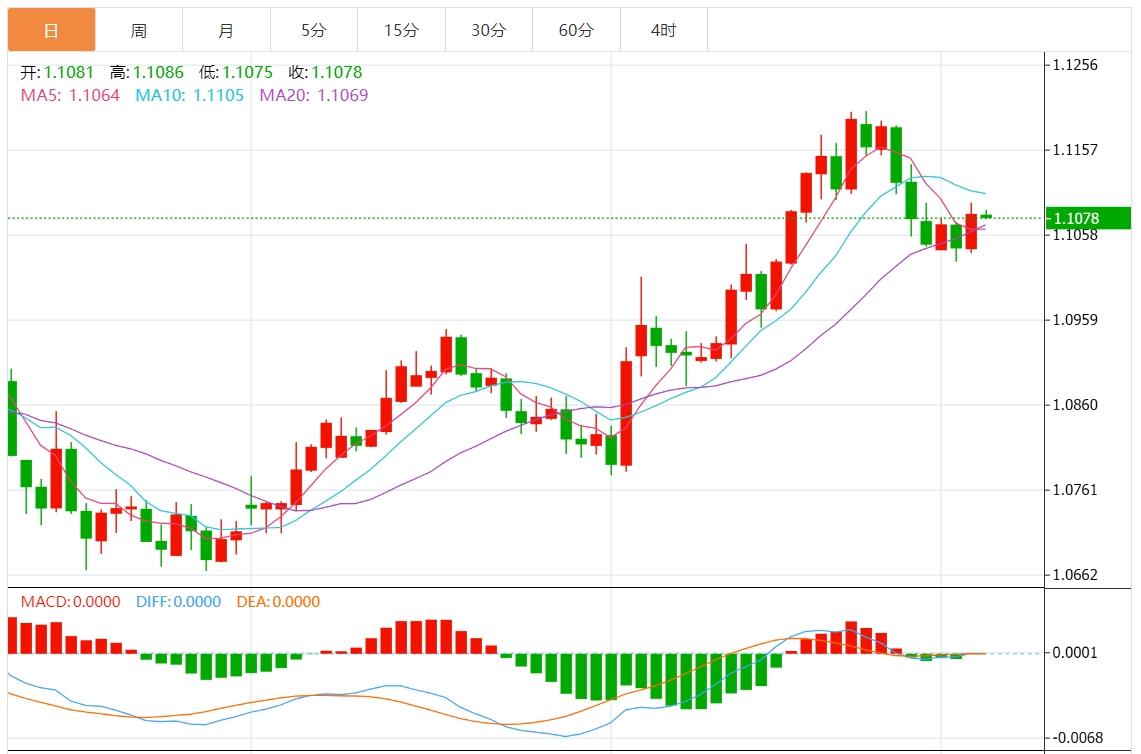Click the 收 closing price value
This screenshot has height=754, width=1141.
(x=337, y=73)
